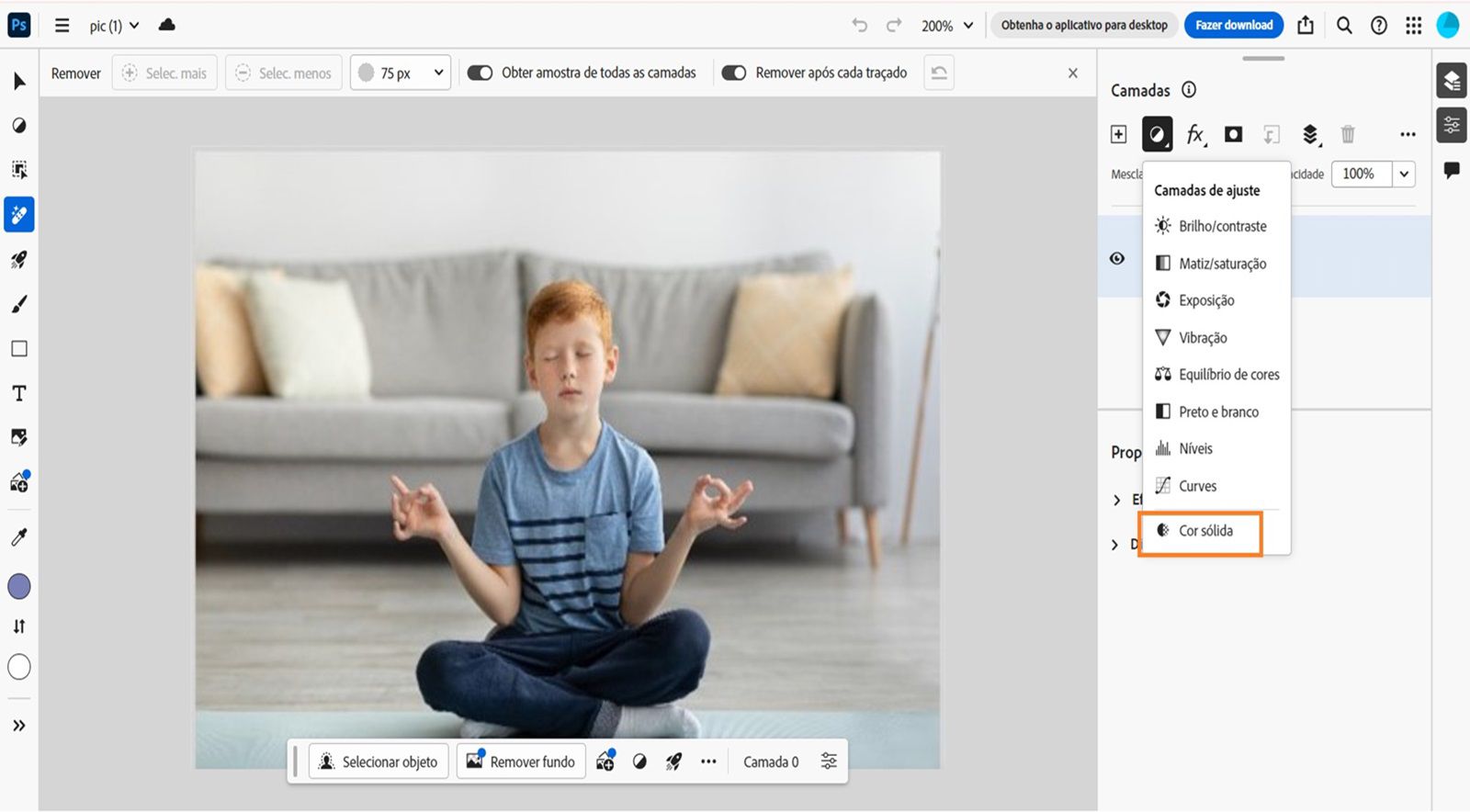Screen dimensions: 1470x812
Task: Select the Move arrow tool
Action: coord(19,81)
